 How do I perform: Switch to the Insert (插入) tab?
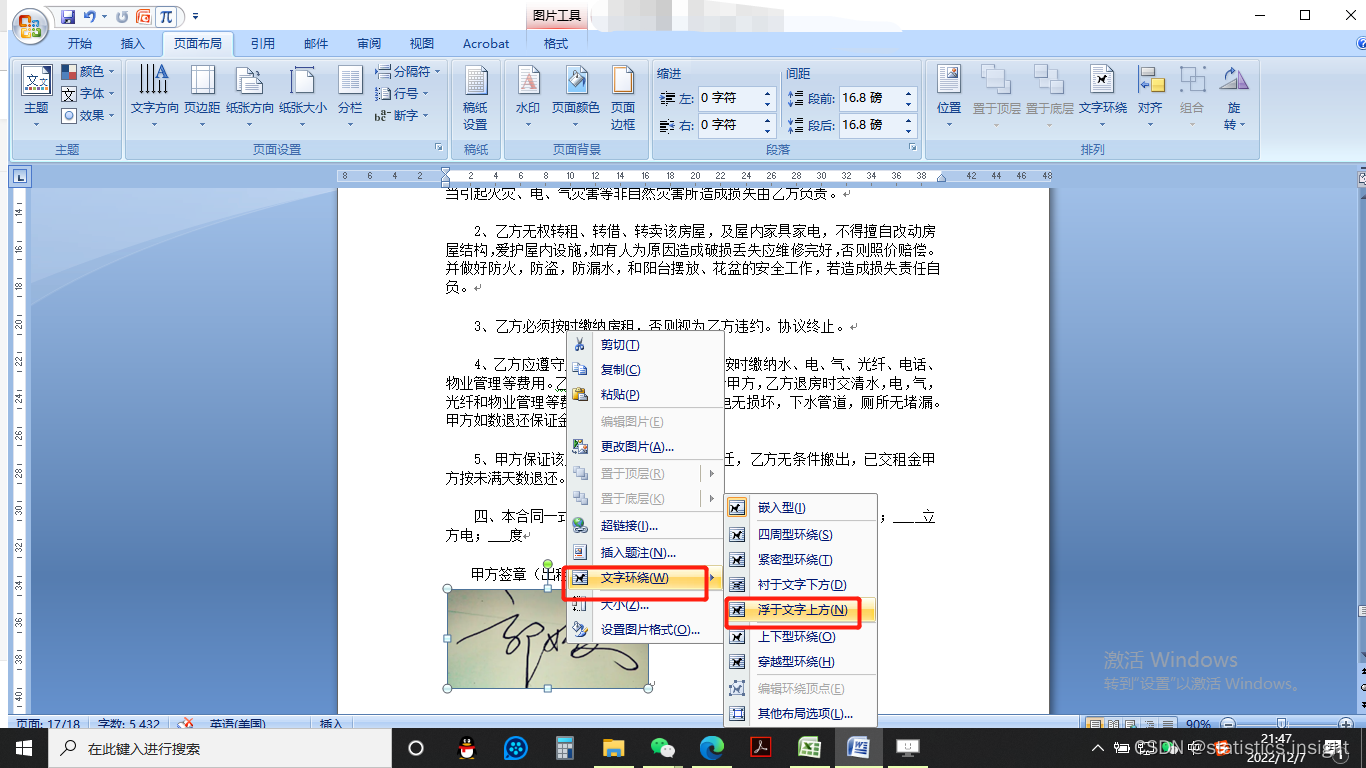point(133,43)
